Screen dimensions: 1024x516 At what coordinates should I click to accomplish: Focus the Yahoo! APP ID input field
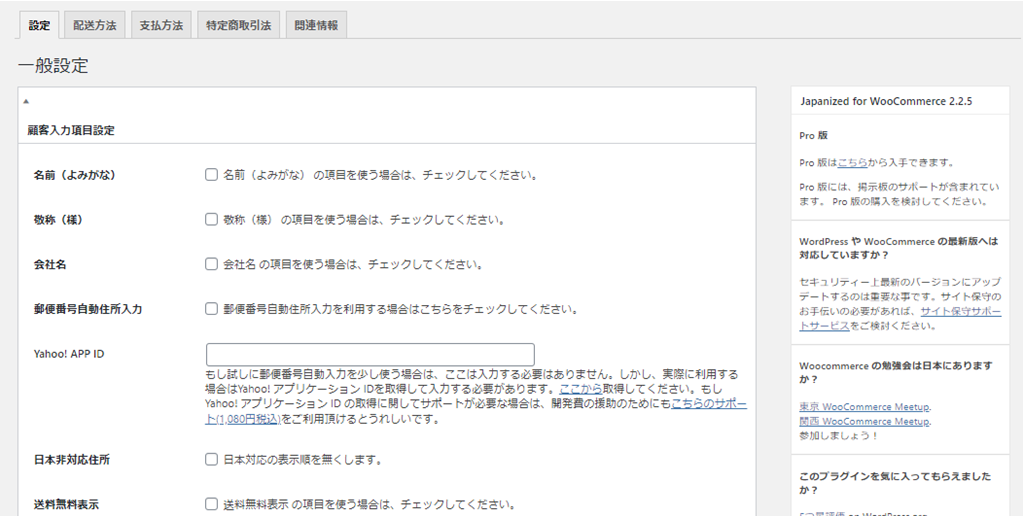click(x=370, y=354)
